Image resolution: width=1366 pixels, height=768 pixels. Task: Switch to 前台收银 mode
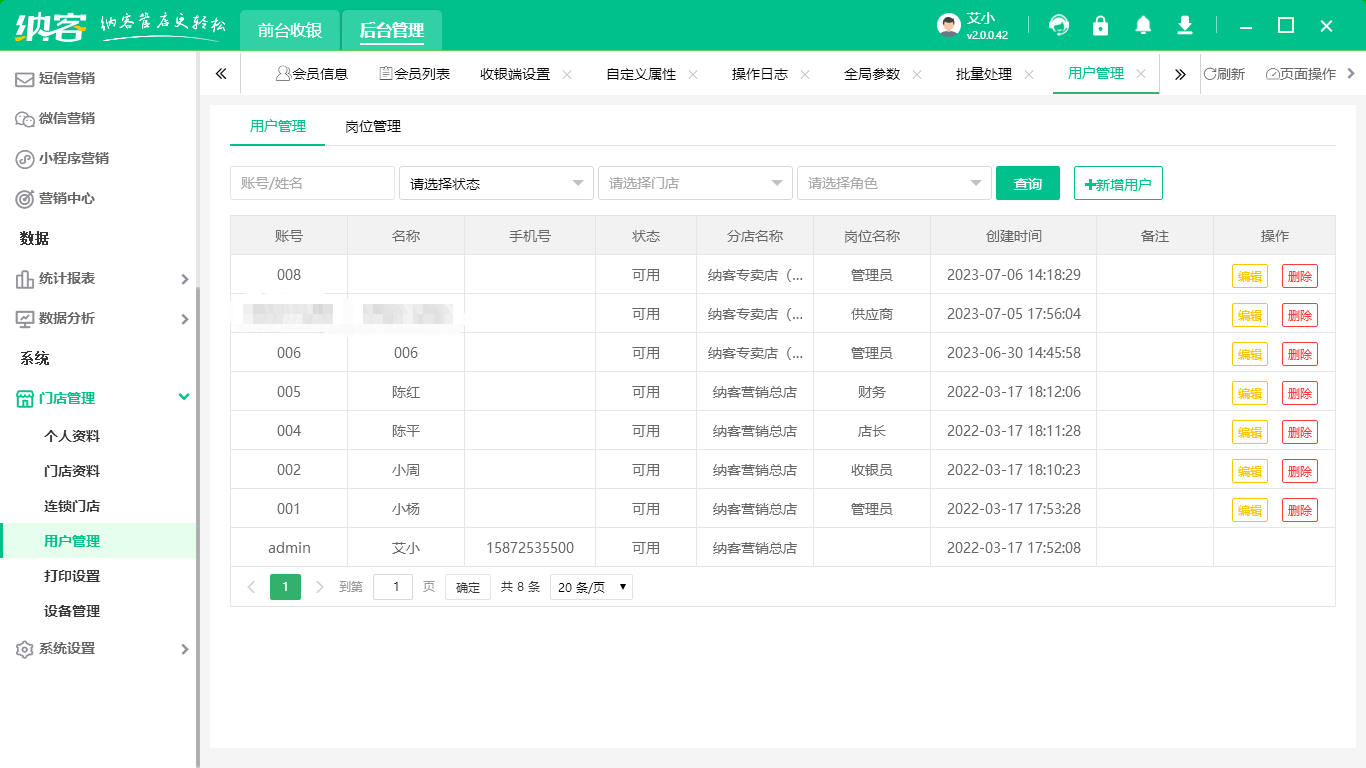click(290, 30)
